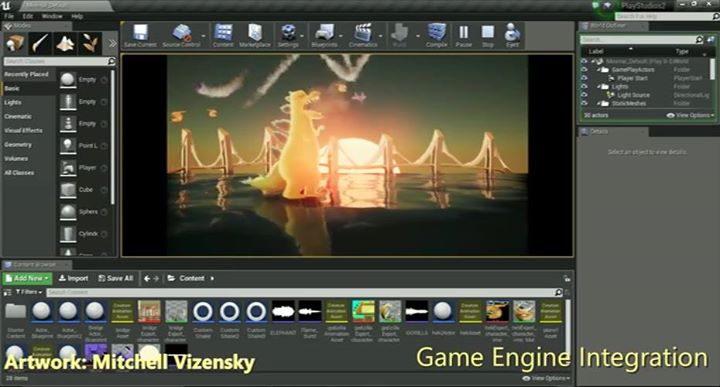The width and height of the screenshot is (720, 387).
Task: Pause the running game simulation
Action: click(464, 35)
